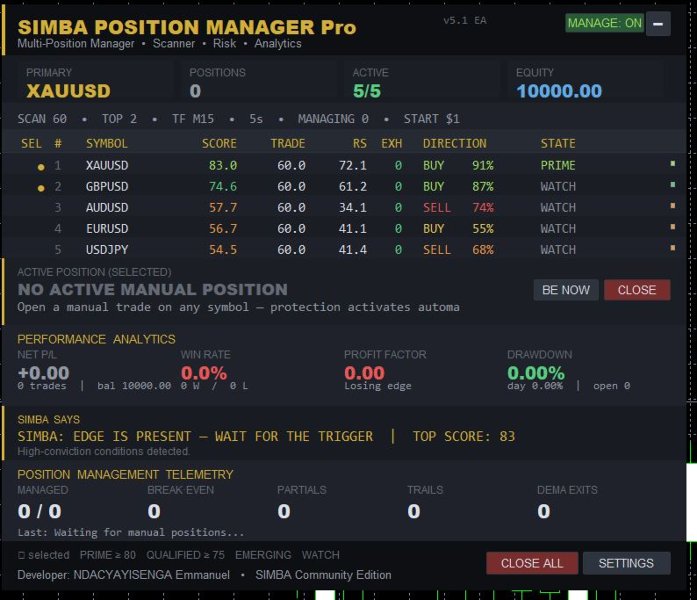Click the DIRECTION column header
Screen dimensions: 697x600
[455, 144]
